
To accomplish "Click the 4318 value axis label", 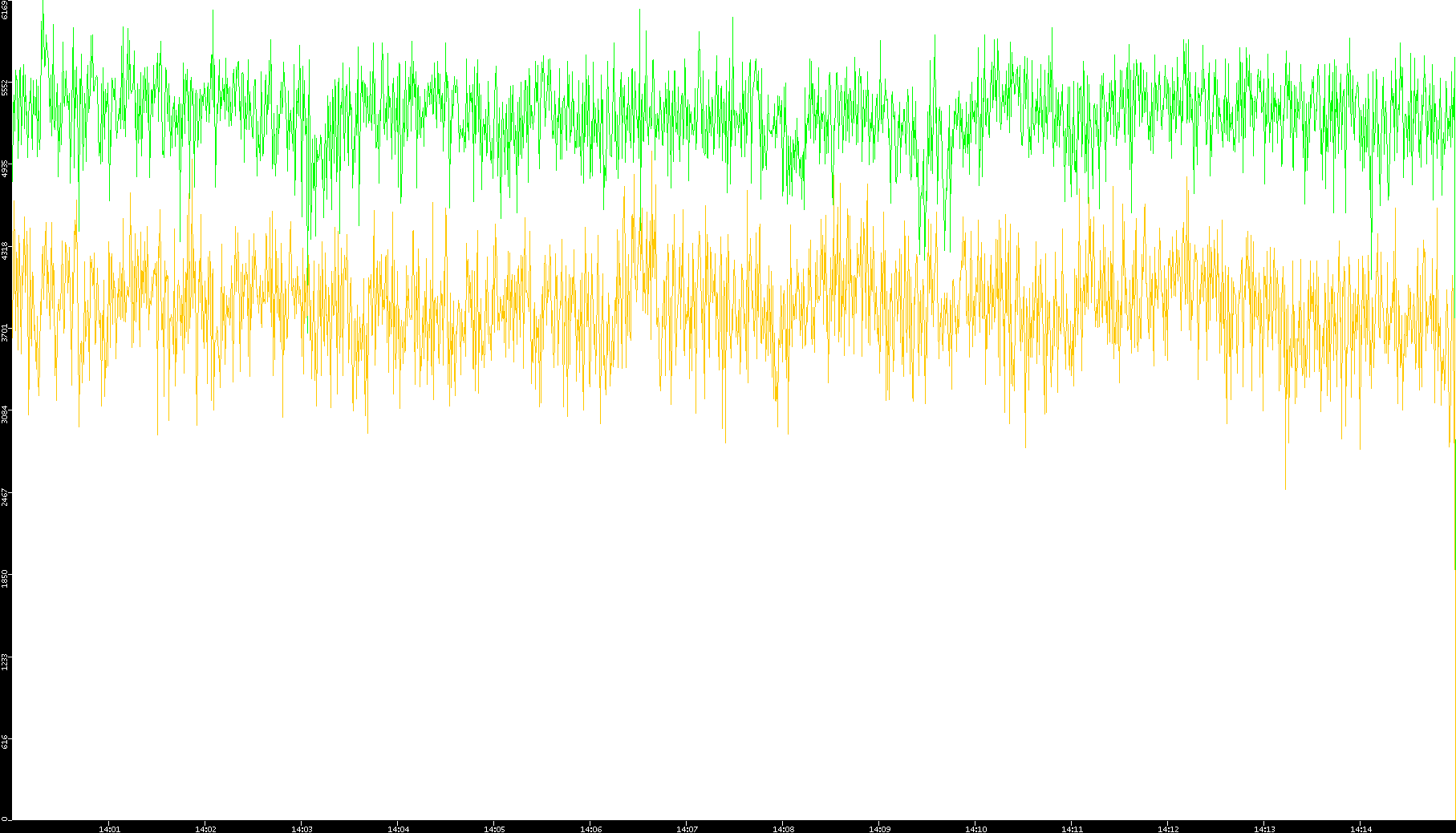I will [6, 250].
